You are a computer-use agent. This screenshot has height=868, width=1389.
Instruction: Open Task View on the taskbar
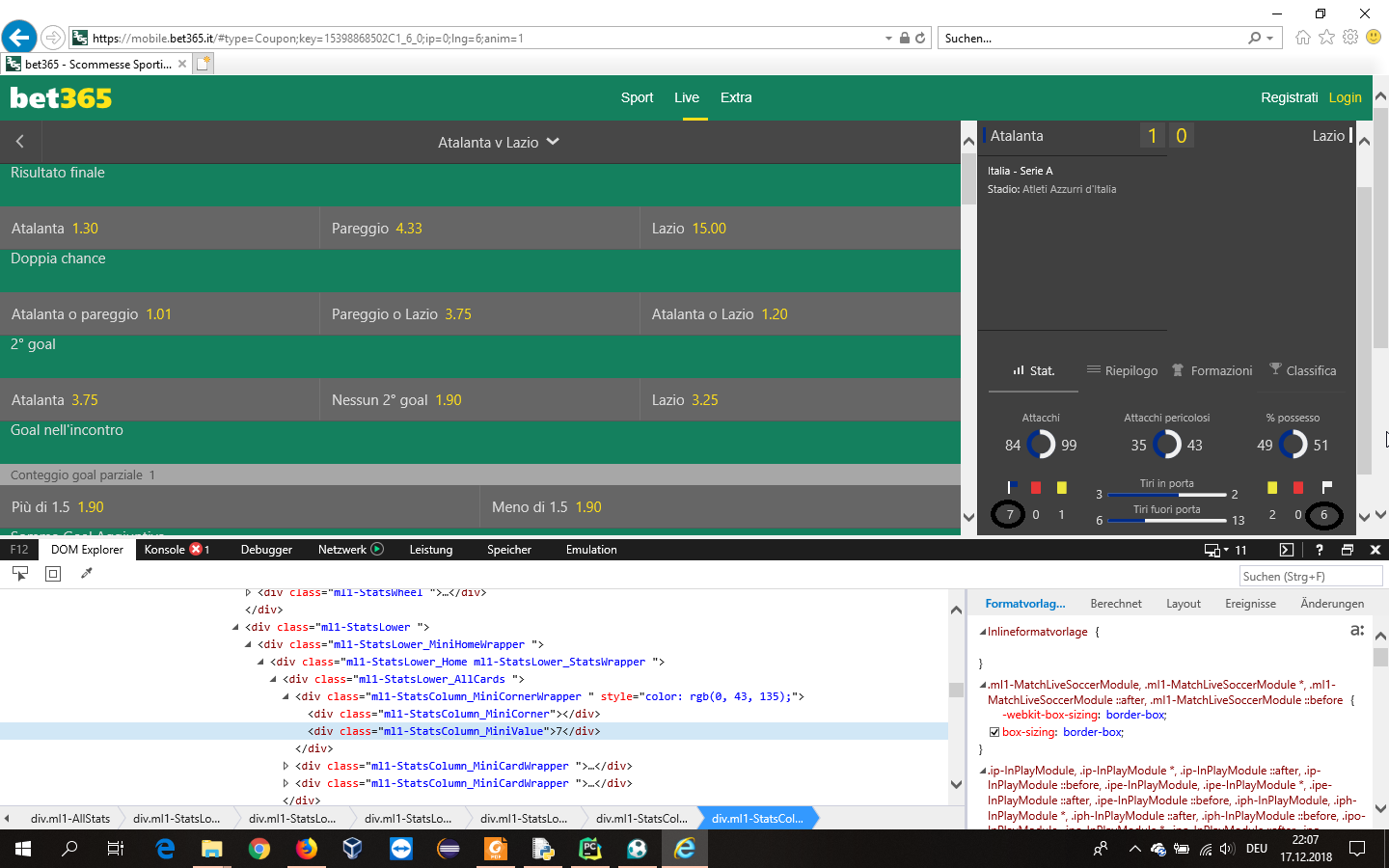pos(116,849)
